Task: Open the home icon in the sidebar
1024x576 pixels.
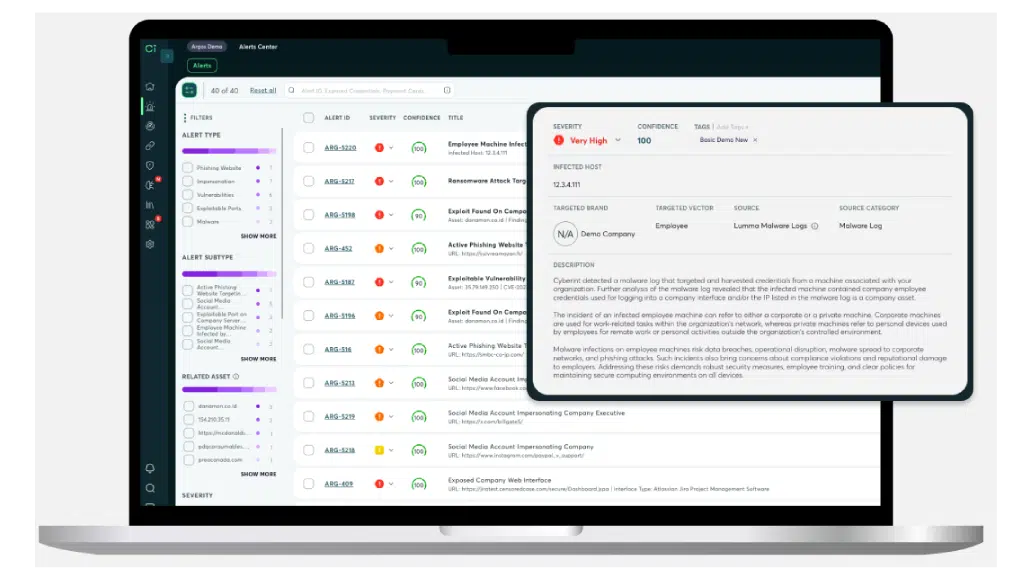Action: [150, 87]
